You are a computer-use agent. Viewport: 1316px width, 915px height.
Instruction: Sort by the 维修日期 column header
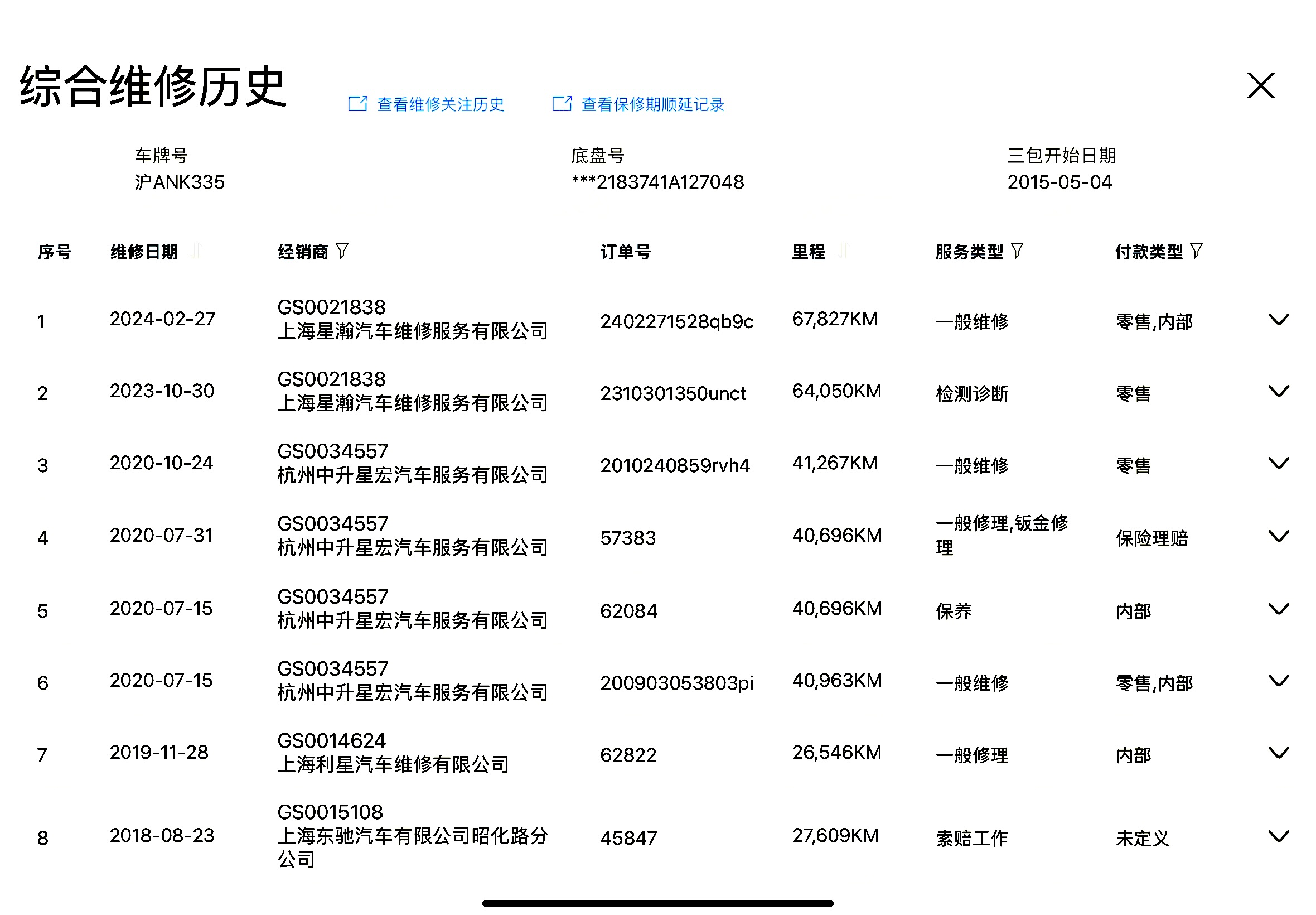pyautogui.click(x=144, y=251)
